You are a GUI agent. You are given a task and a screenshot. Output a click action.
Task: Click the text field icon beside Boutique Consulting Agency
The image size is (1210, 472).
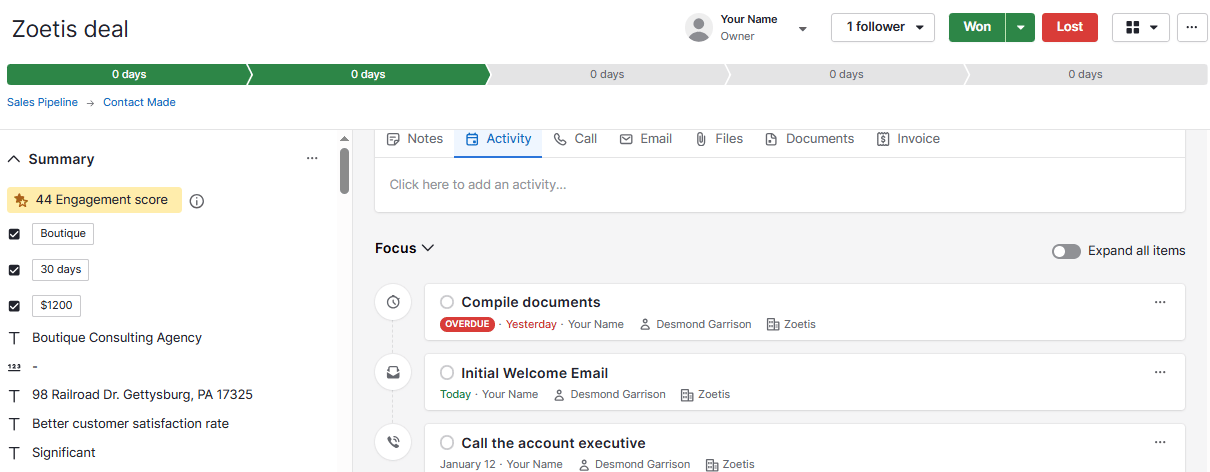pos(14,338)
